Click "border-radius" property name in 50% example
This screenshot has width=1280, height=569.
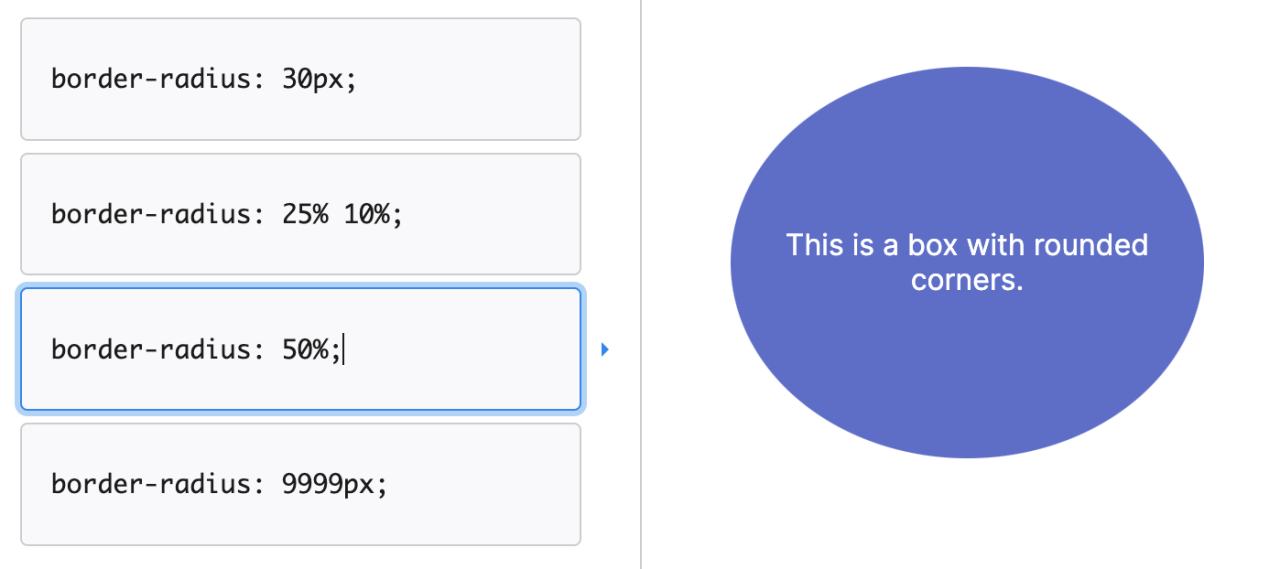click(x=151, y=349)
